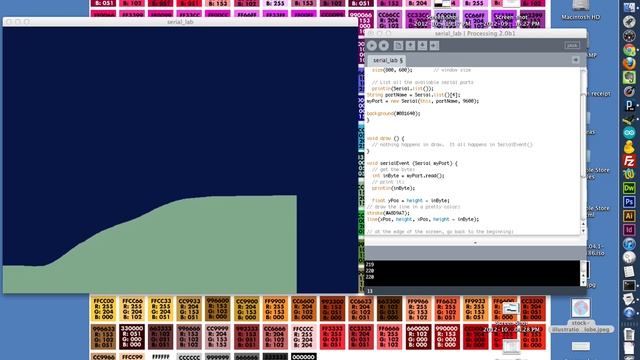Open Evernote from the Dock
This screenshot has width=640, height=360.
pyautogui.click(x=629, y=78)
